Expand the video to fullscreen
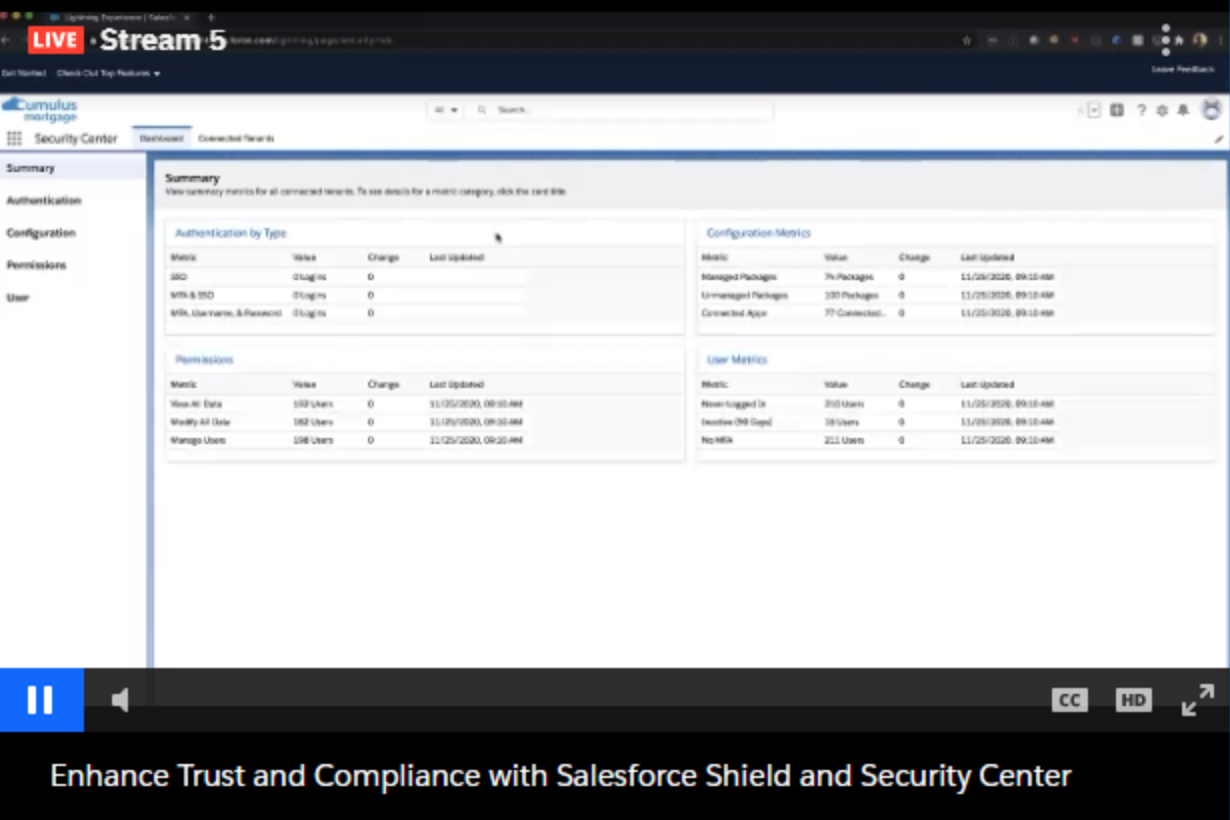 [x=1197, y=700]
